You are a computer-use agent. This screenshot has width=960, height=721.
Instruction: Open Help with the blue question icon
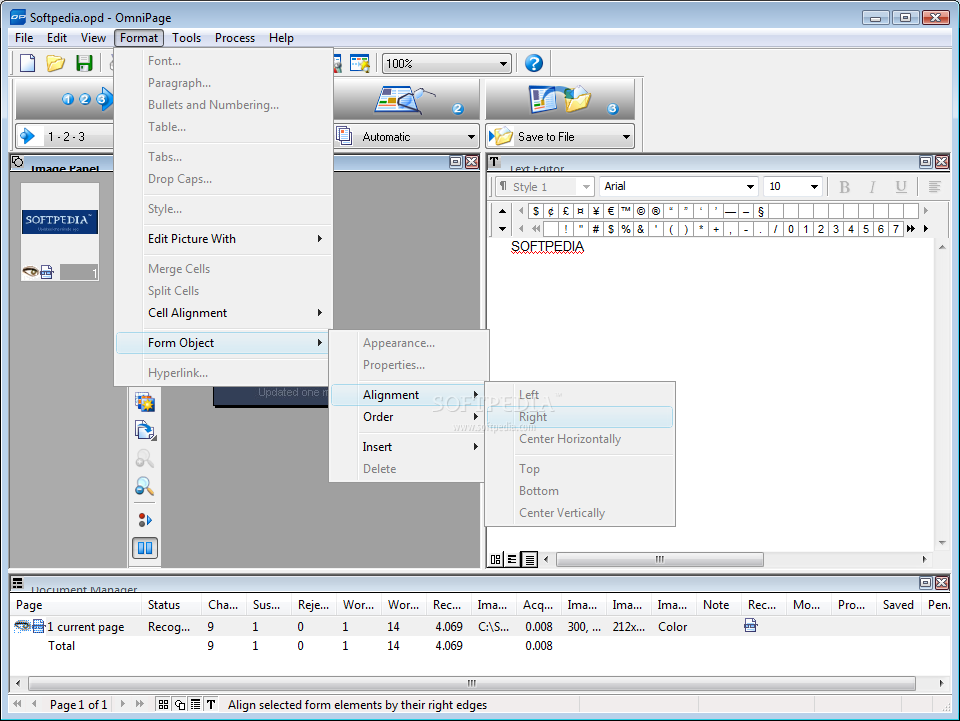point(534,63)
